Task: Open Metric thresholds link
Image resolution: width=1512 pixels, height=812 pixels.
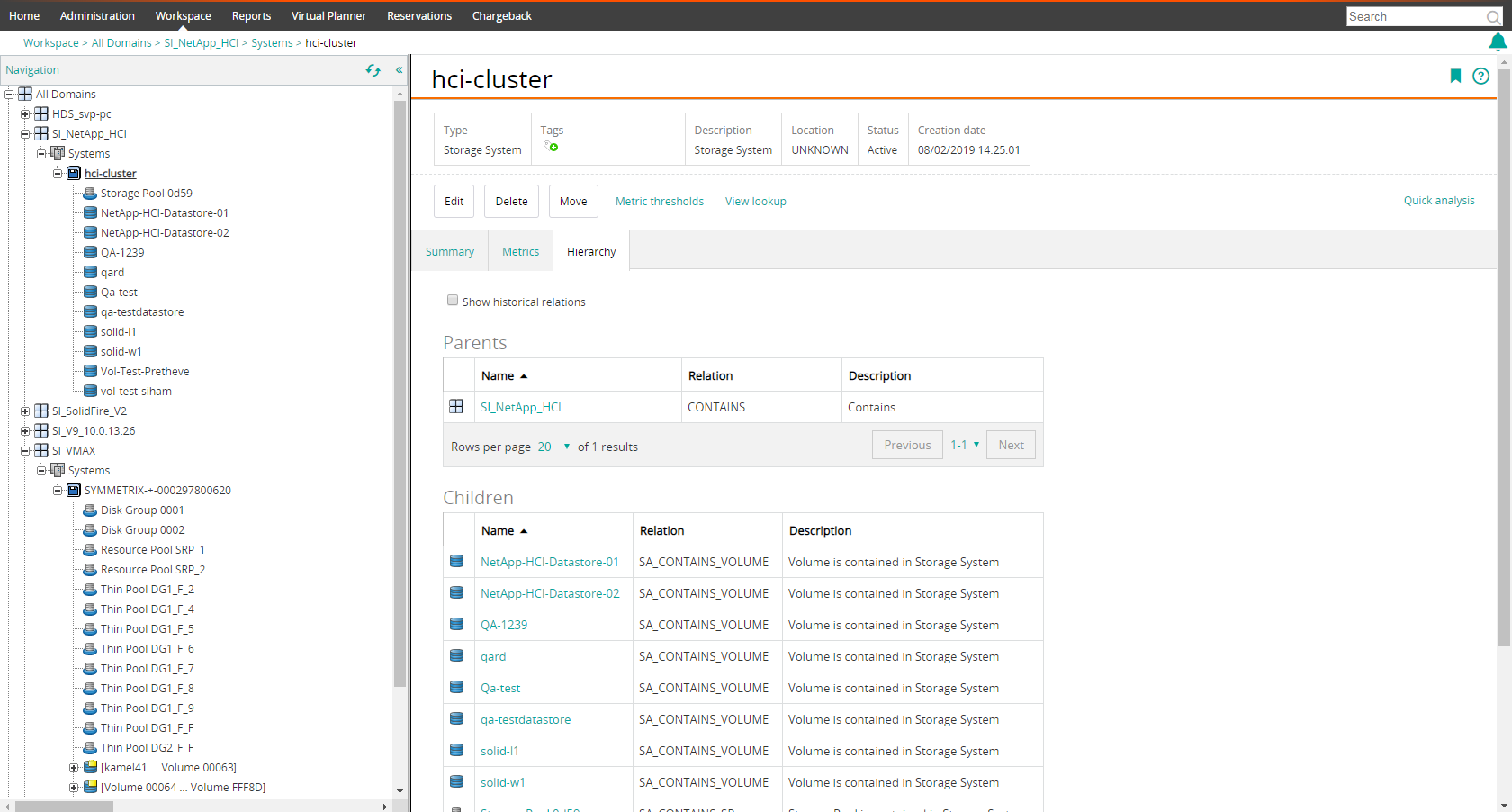Action: [660, 201]
